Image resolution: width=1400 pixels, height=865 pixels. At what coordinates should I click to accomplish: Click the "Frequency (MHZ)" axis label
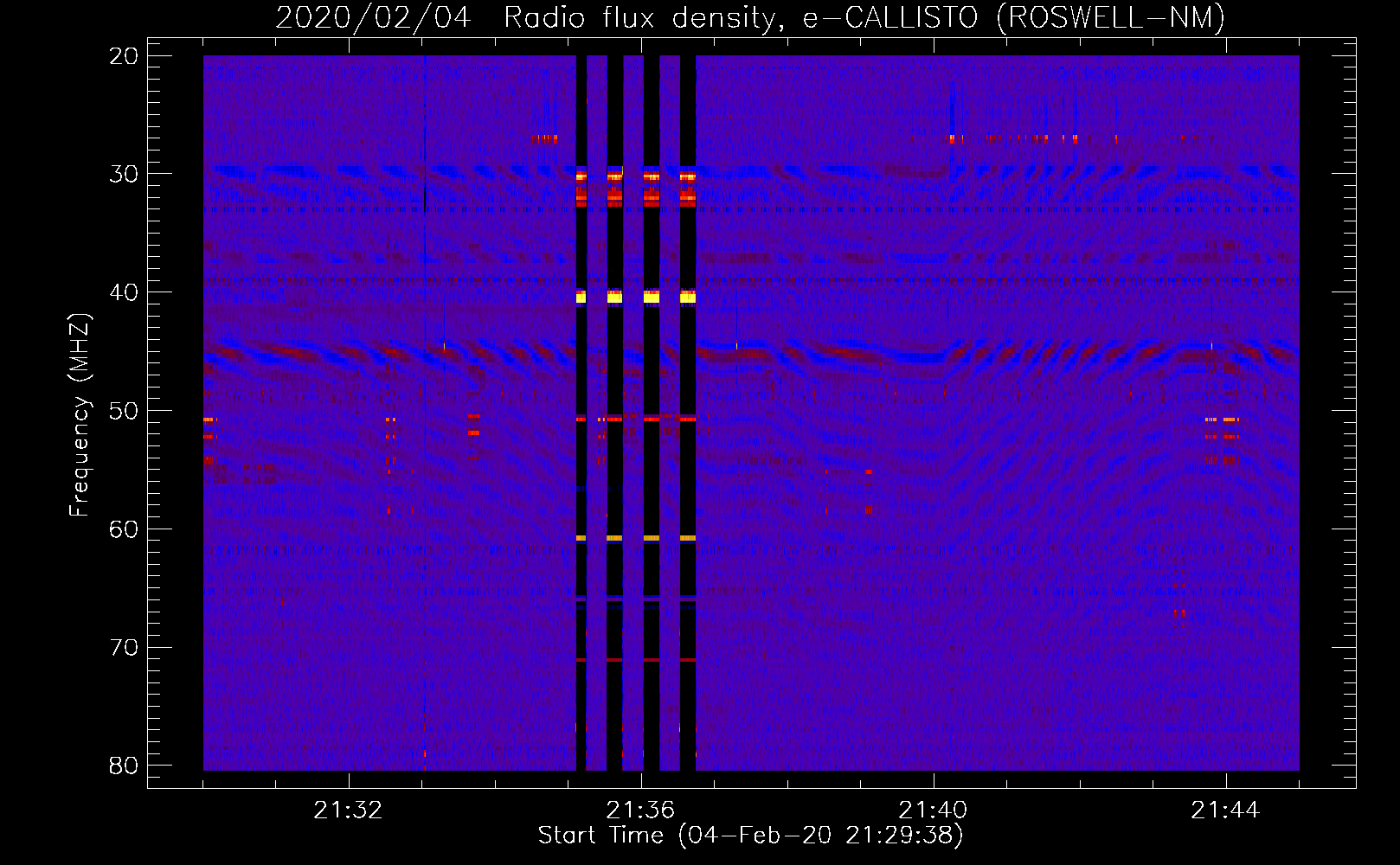80,415
